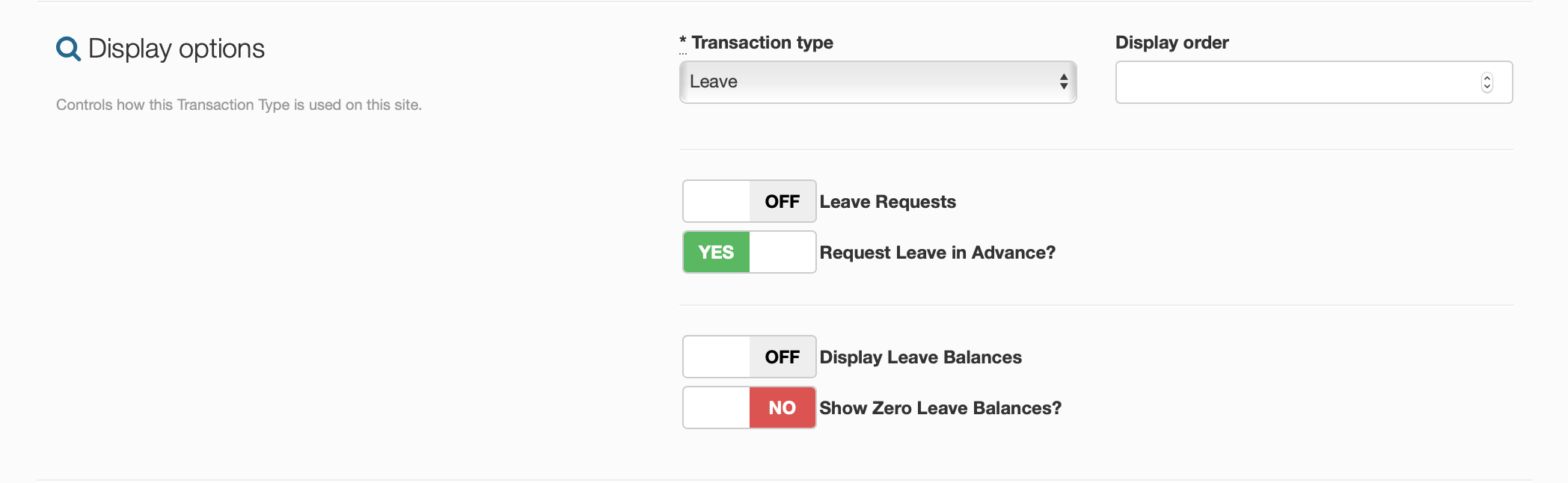The width and height of the screenshot is (1568, 483).
Task: Click the Show Zero Leave Balances? label
Action: [940, 408]
